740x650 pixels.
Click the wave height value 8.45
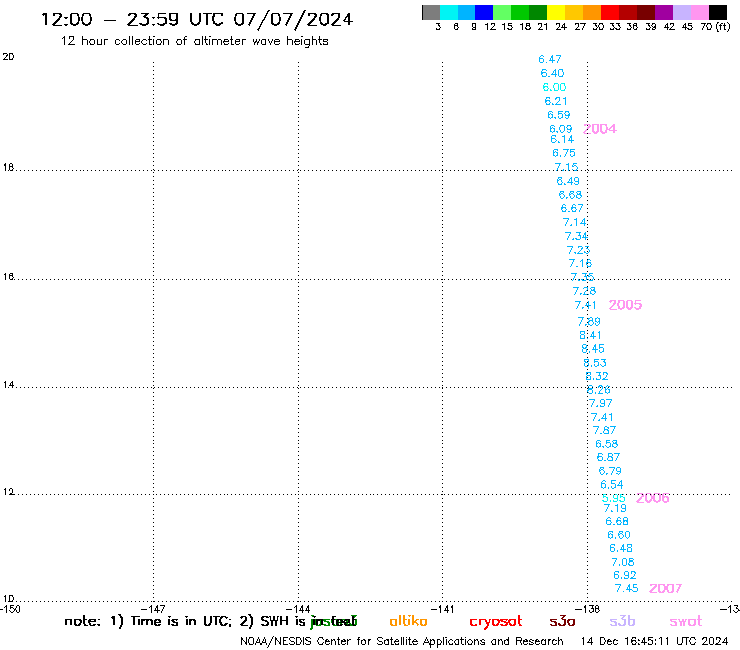(x=593, y=349)
